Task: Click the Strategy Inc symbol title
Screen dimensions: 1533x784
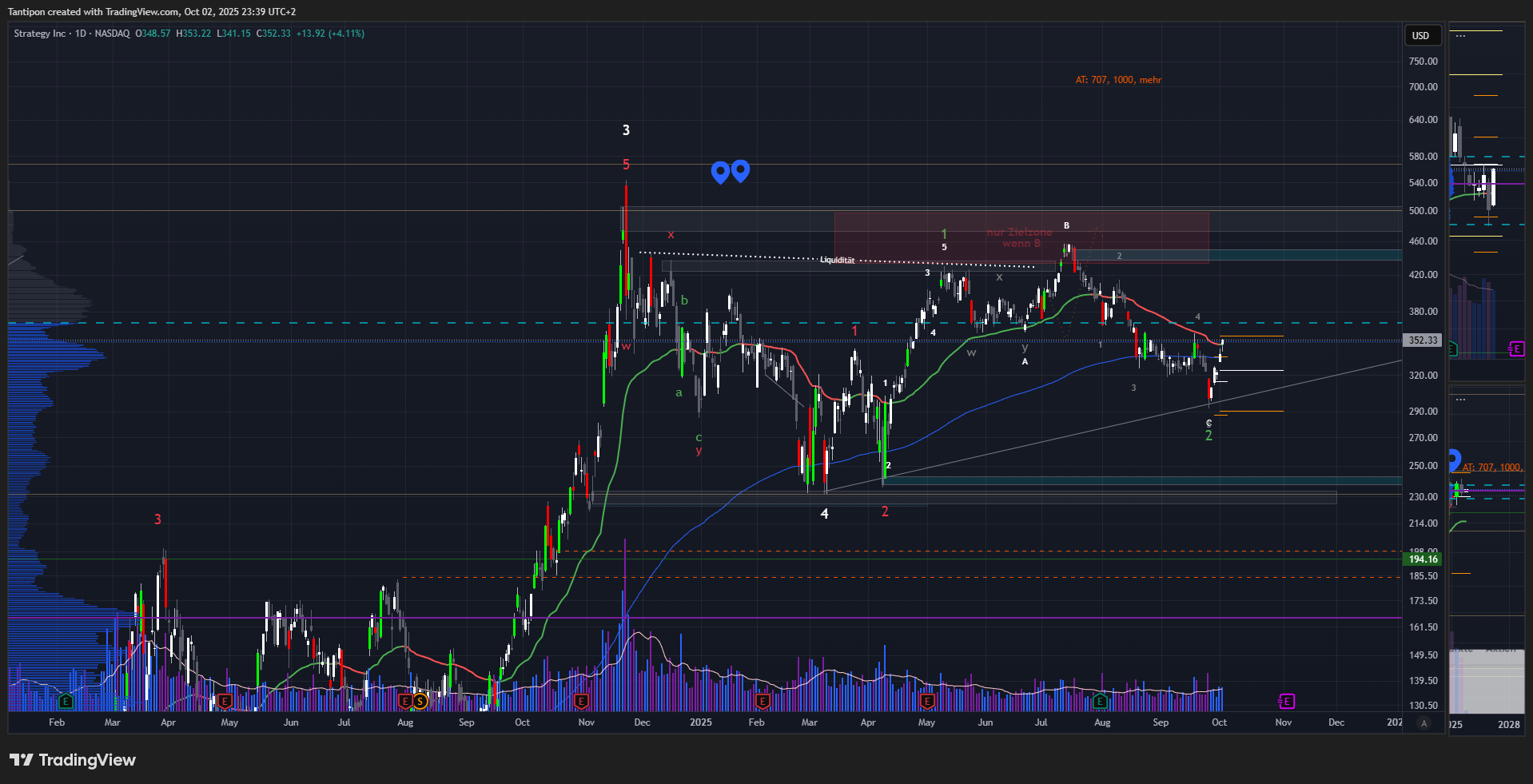Action: 40,34
